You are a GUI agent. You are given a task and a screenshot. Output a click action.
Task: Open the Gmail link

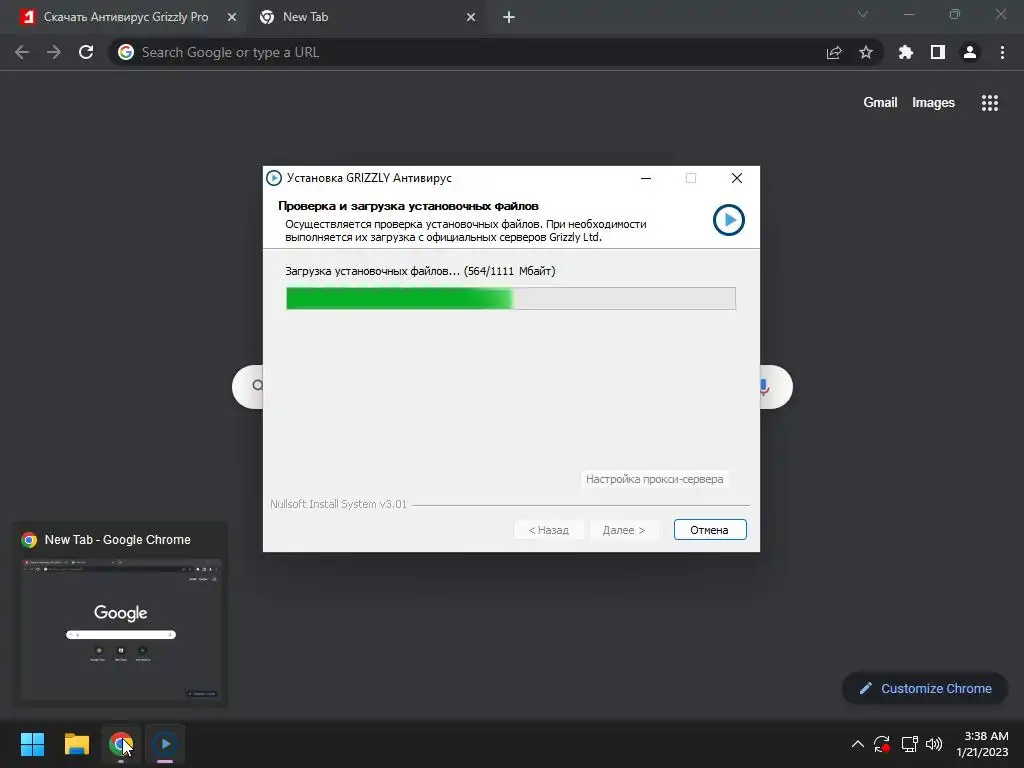coord(880,103)
